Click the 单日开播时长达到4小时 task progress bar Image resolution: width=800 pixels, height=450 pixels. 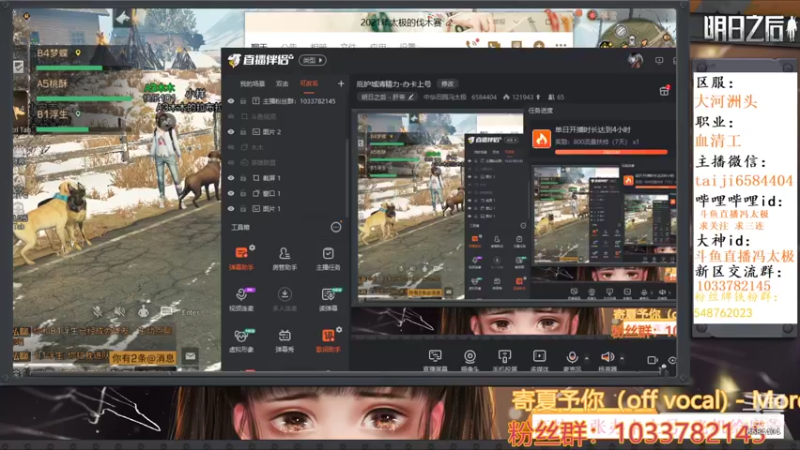611,152
